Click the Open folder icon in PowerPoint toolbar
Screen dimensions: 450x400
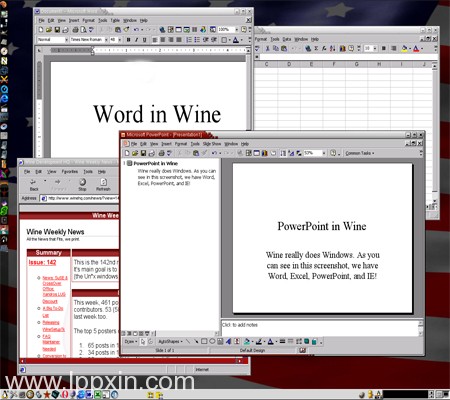(135, 153)
